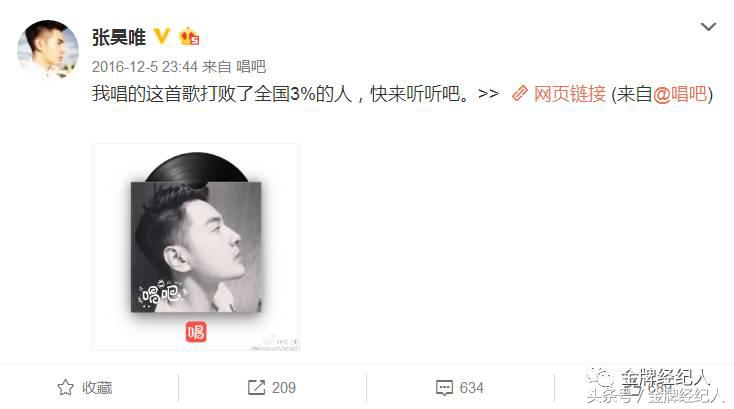
Task: Click the 唱吧 source link beside the timestamp
Action: [251, 67]
